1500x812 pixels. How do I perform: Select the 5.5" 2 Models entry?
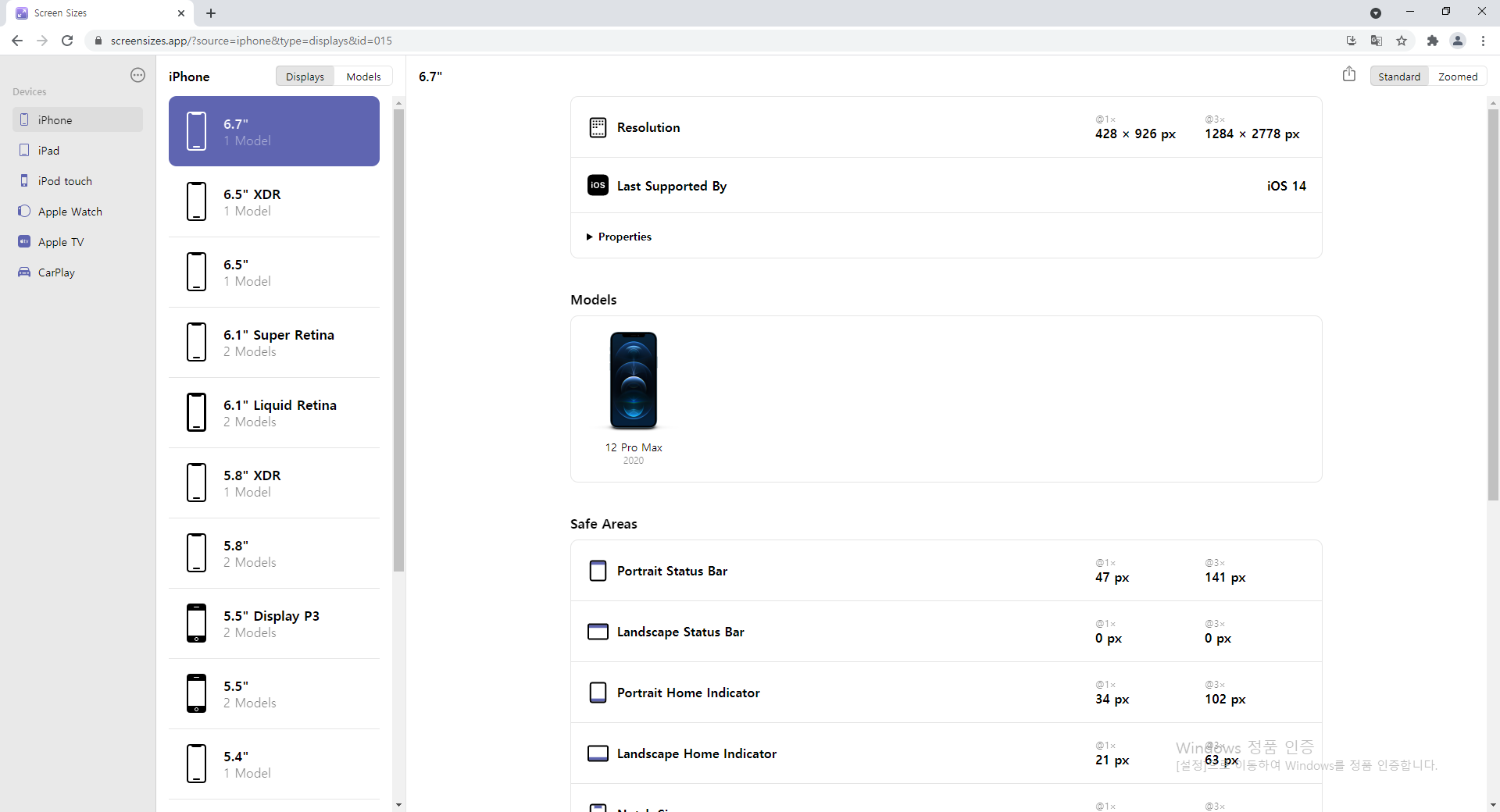274,693
